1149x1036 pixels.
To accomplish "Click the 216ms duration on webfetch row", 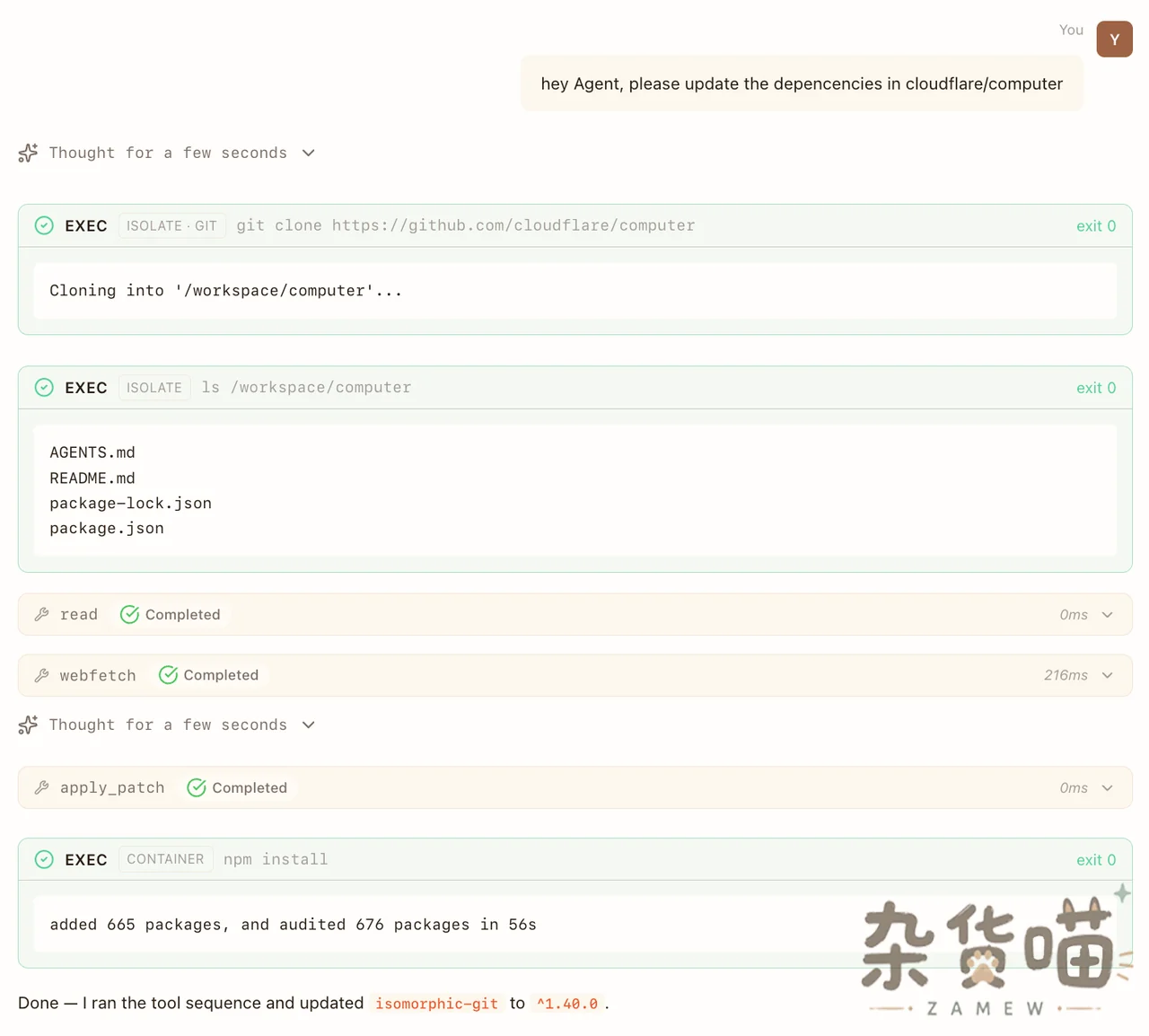I will tap(1066, 675).
